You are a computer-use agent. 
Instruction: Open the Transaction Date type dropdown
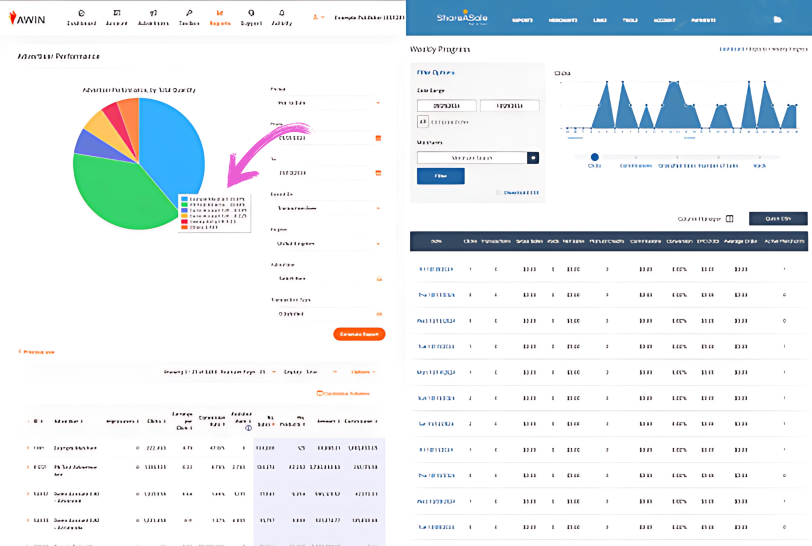pyautogui.click(x=327, y=208)
